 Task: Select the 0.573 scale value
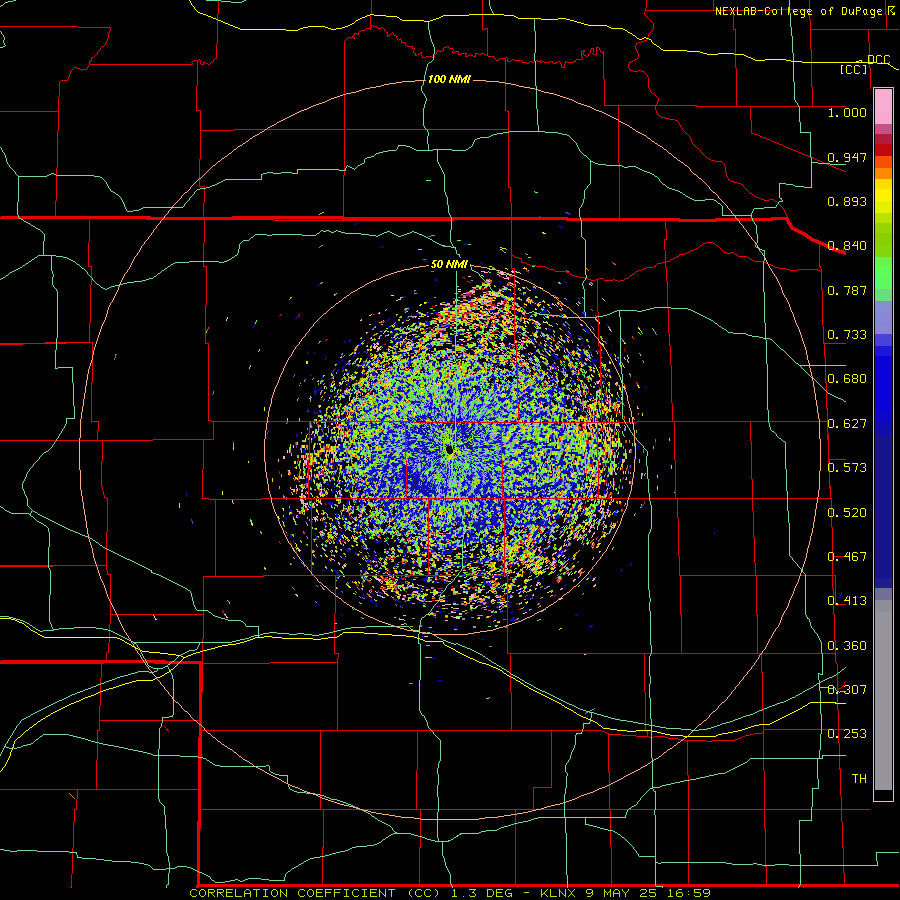click(x=847, y=468)
